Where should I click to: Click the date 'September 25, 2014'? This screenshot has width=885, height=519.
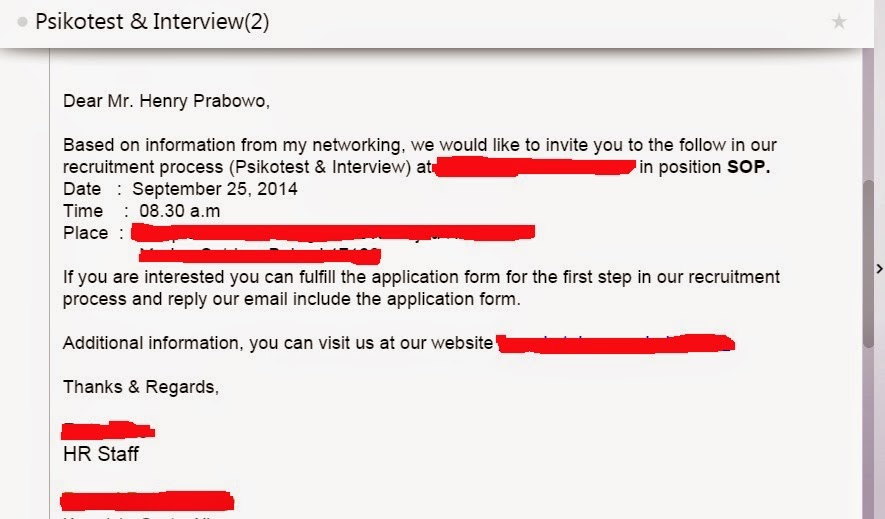214,189
